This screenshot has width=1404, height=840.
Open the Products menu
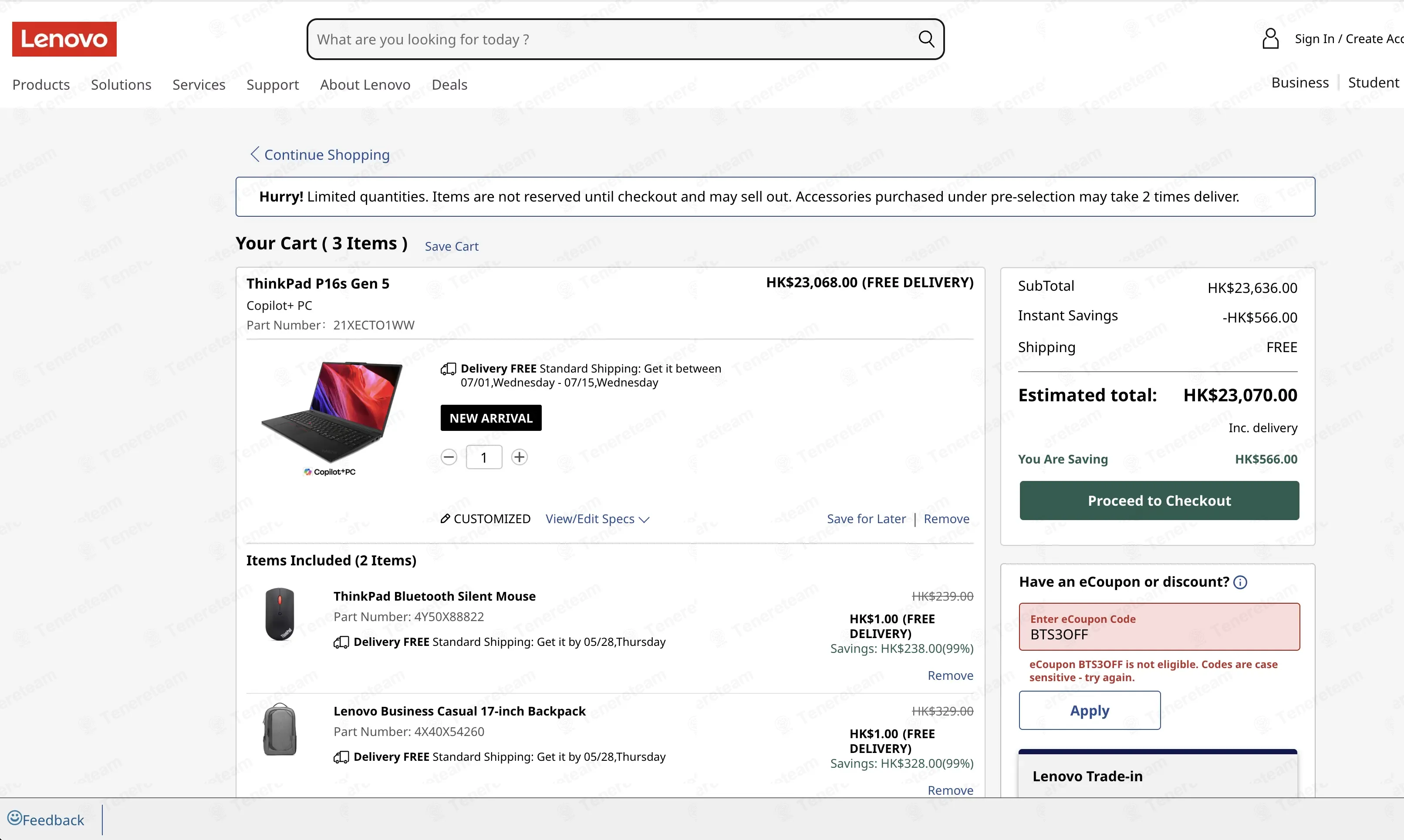click(41, 85)
